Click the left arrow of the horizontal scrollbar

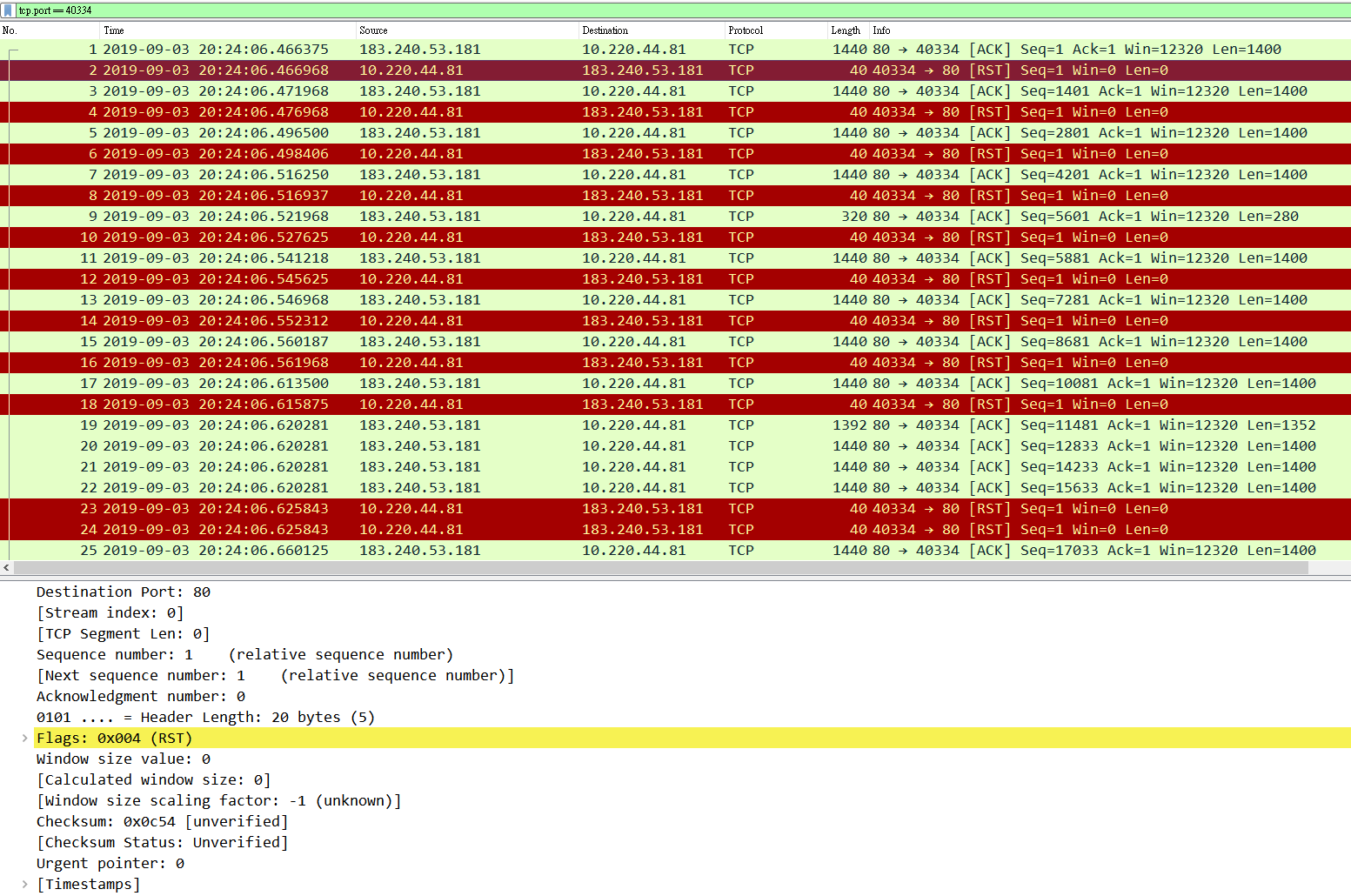tap(7, 567)
